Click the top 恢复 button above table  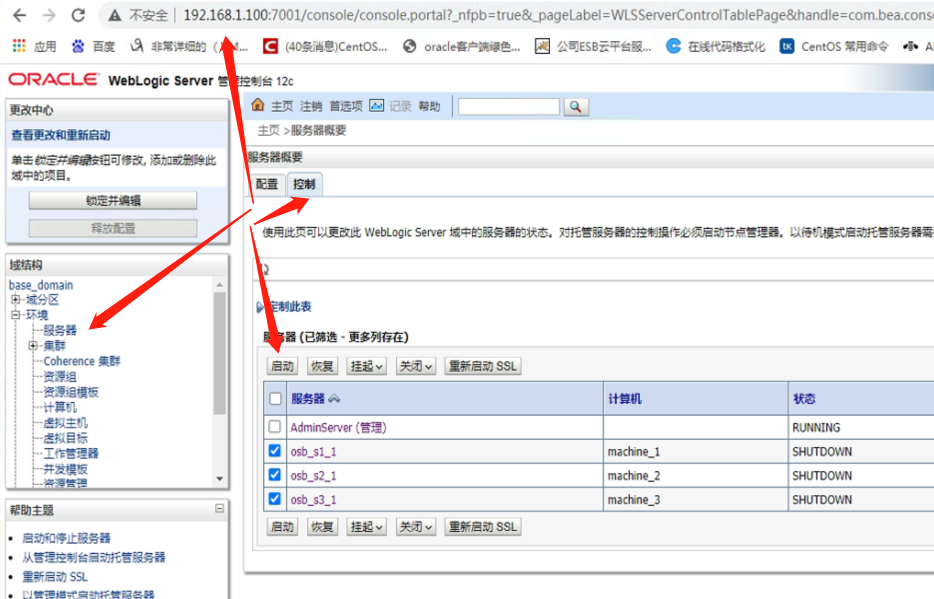(322, 366)
